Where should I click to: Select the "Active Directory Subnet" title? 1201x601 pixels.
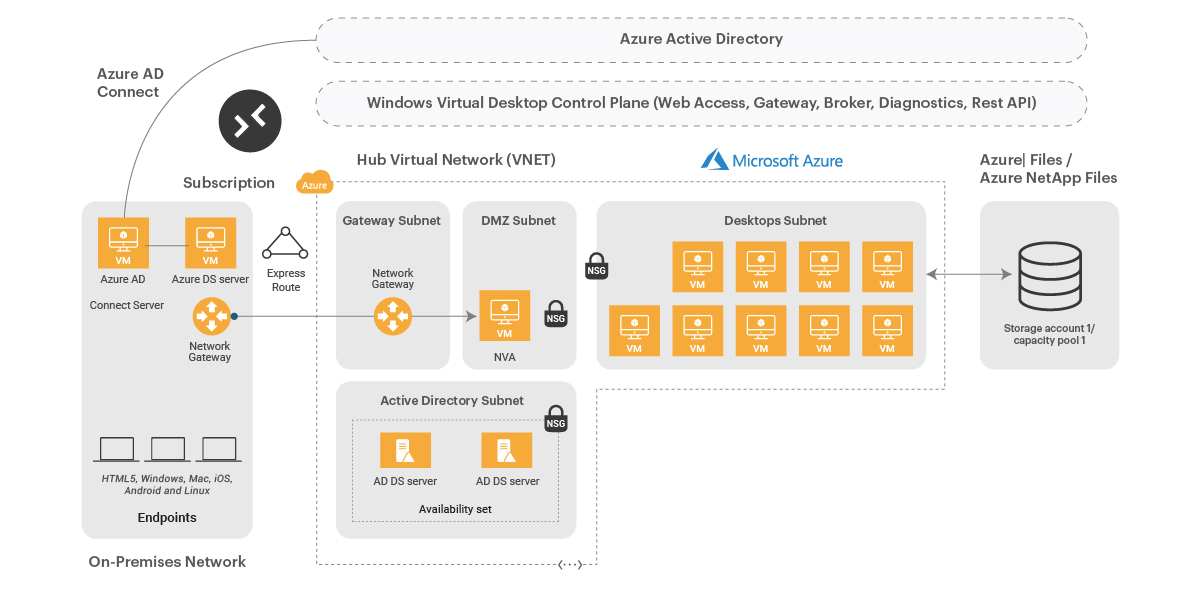coord(452,401)
